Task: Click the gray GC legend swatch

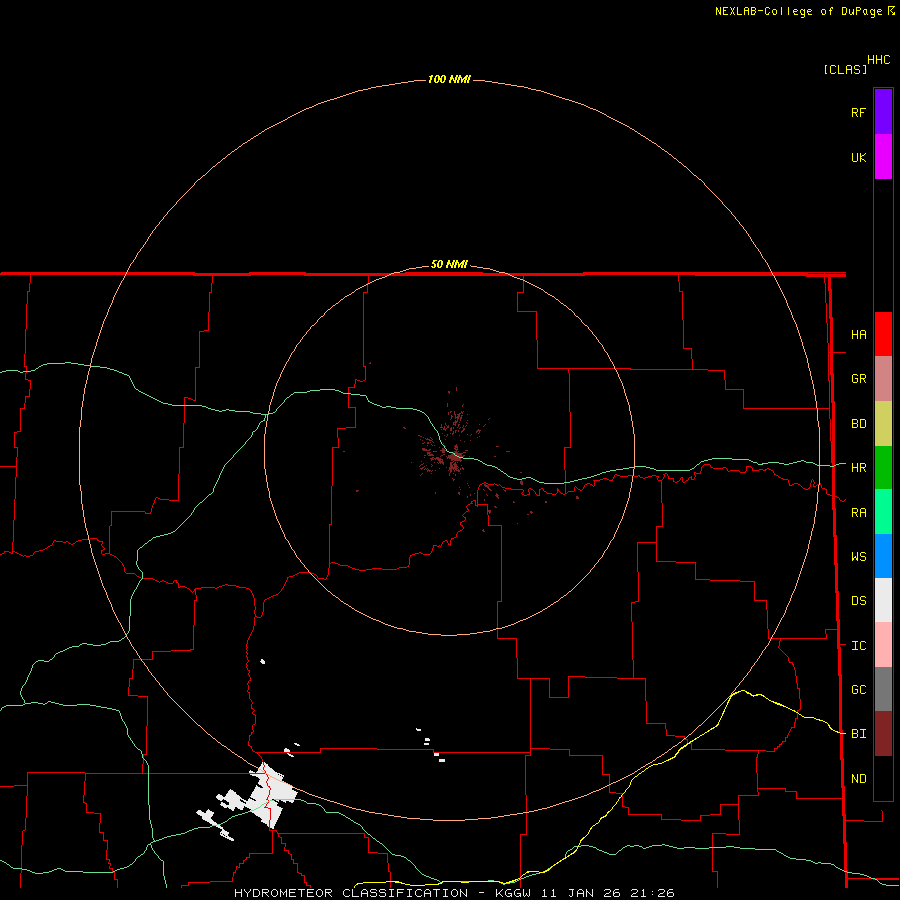Action: 883,689
